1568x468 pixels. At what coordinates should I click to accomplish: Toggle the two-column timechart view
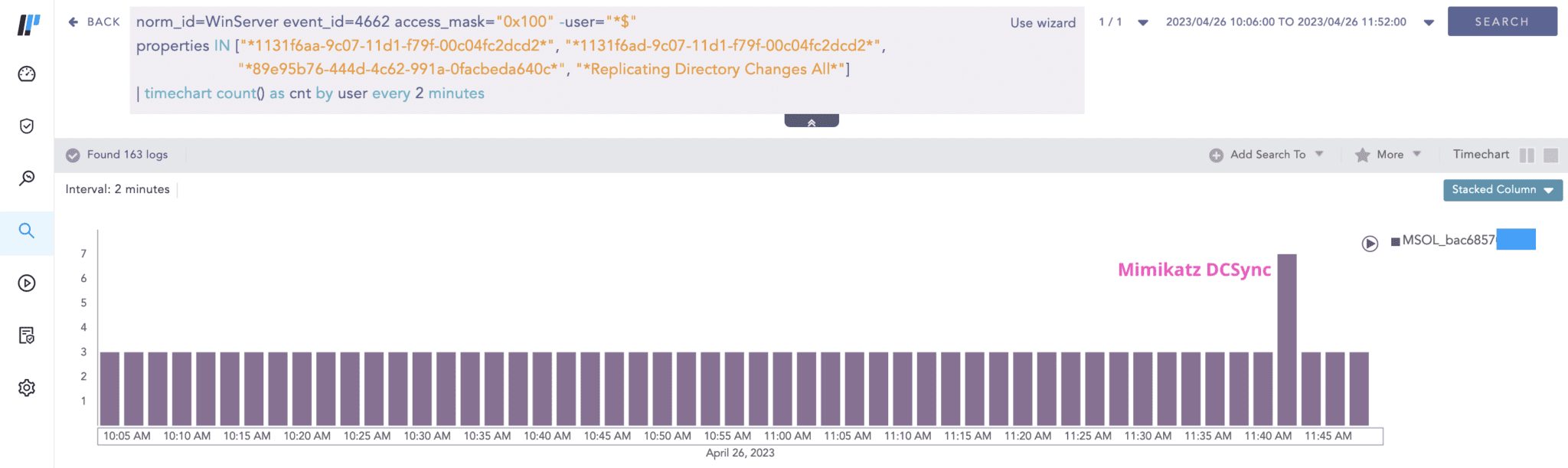[x=1527, y=155]
